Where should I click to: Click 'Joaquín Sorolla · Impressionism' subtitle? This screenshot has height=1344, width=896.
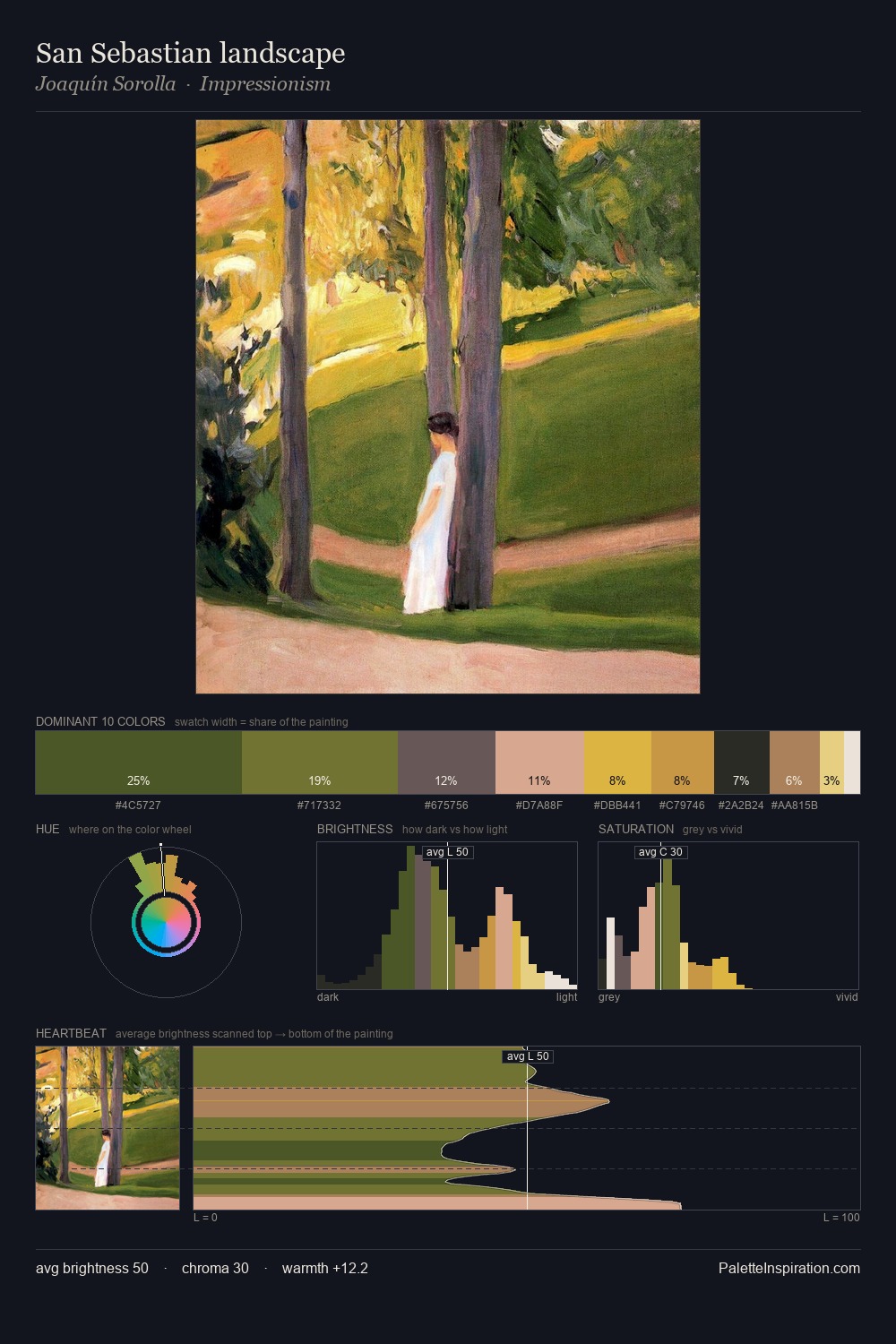point(183,84)
